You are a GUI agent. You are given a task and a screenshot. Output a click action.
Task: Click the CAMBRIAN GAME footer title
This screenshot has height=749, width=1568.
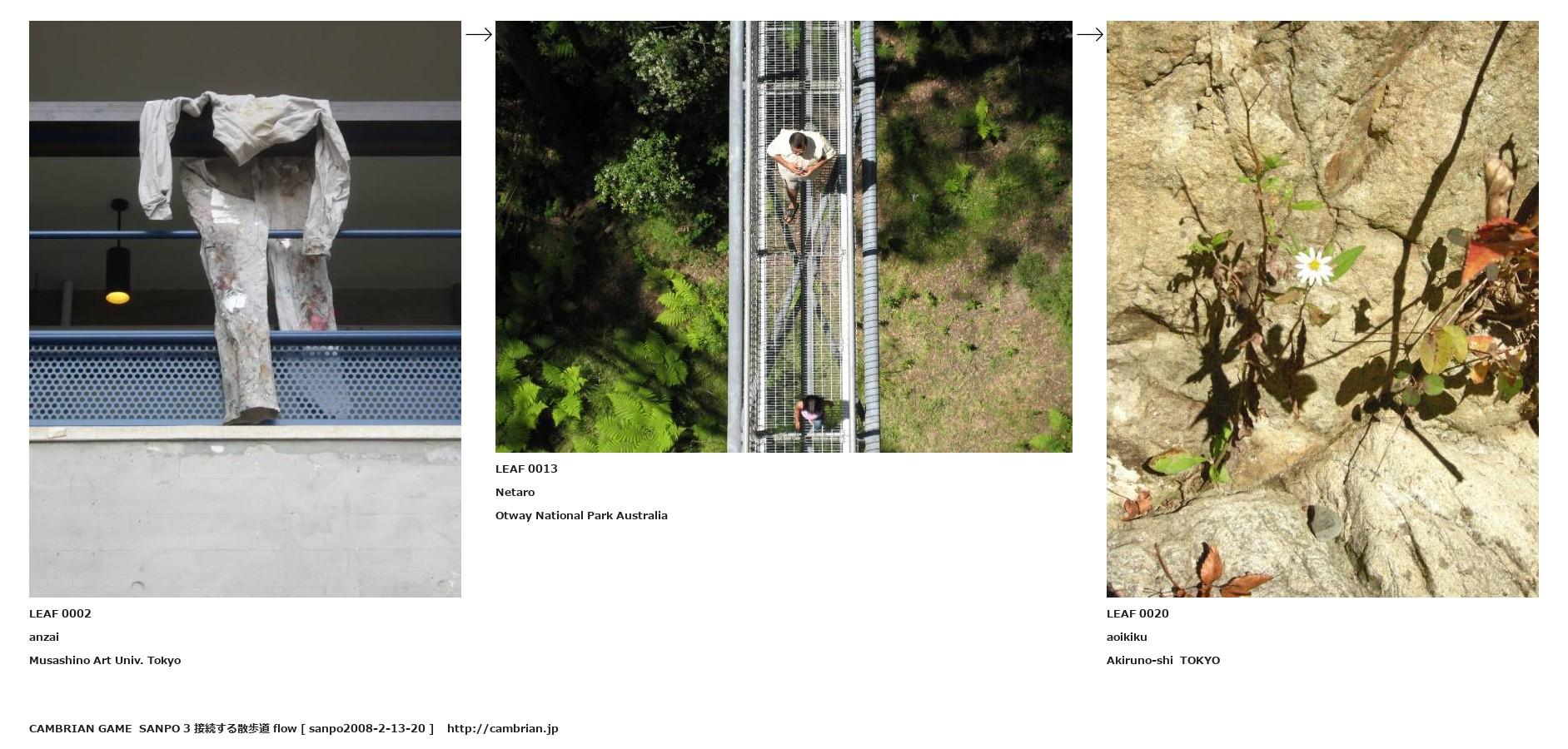pos(80,728)
